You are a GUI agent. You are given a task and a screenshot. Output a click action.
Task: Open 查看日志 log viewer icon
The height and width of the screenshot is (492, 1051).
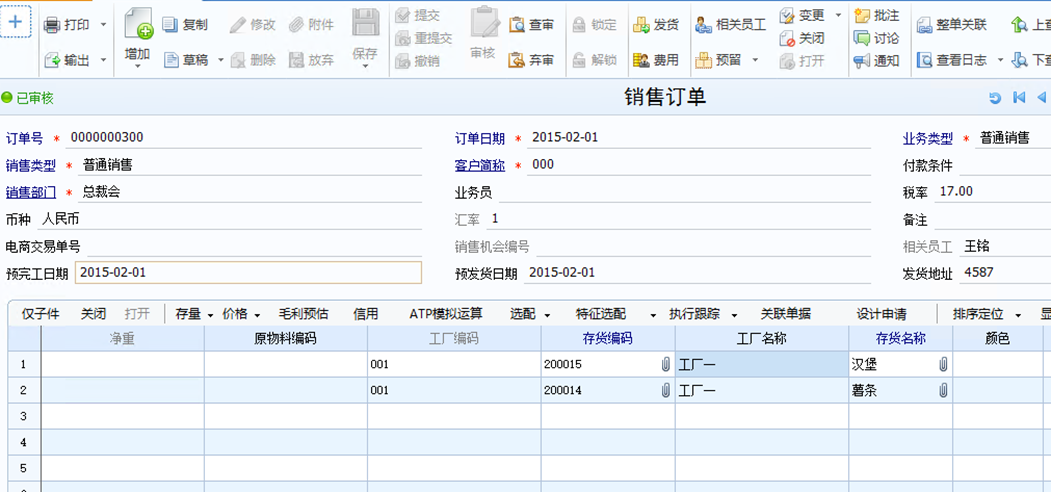pyautogui.click(x=924, y=60)
